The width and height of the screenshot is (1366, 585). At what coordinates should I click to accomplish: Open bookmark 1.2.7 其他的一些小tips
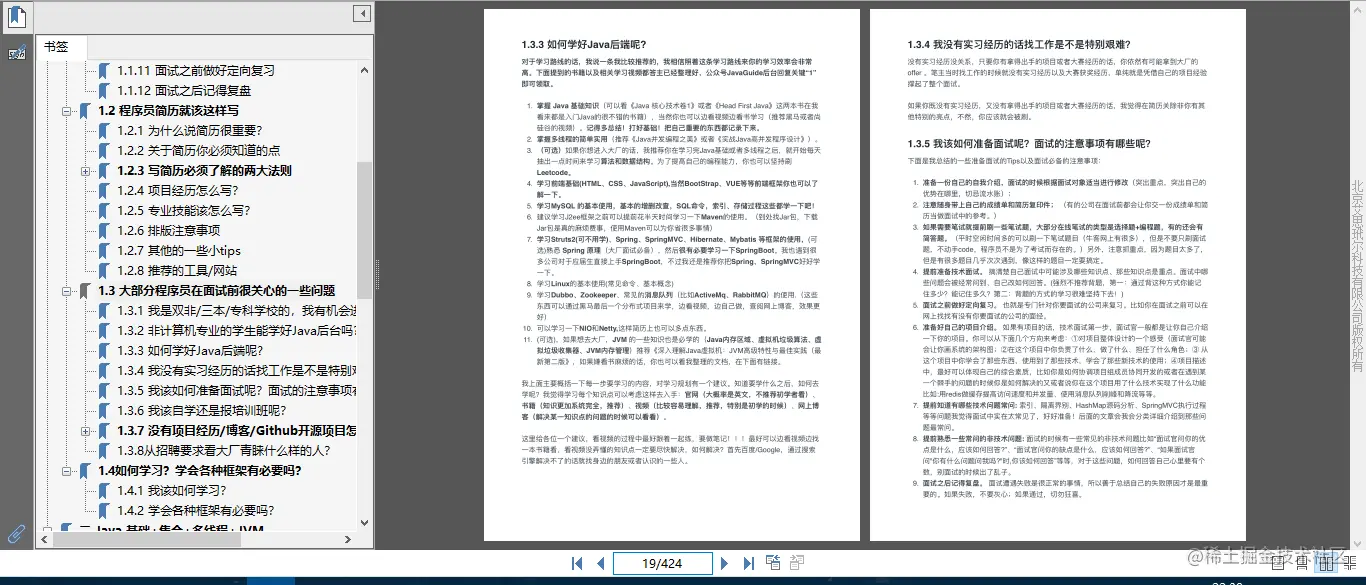[x=179, y=251]
